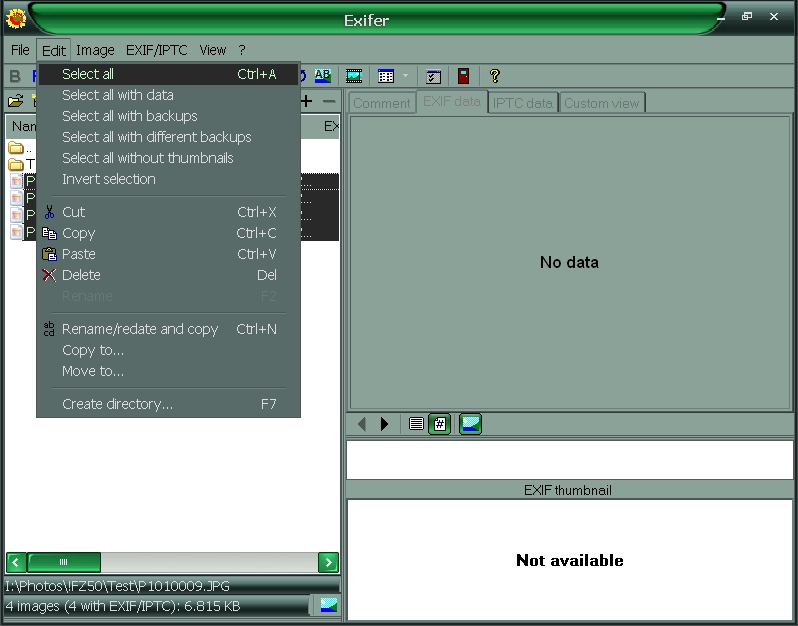798x626 pixels.
Task: Click the image preview icon in status bar
Action: click(328, 605)
